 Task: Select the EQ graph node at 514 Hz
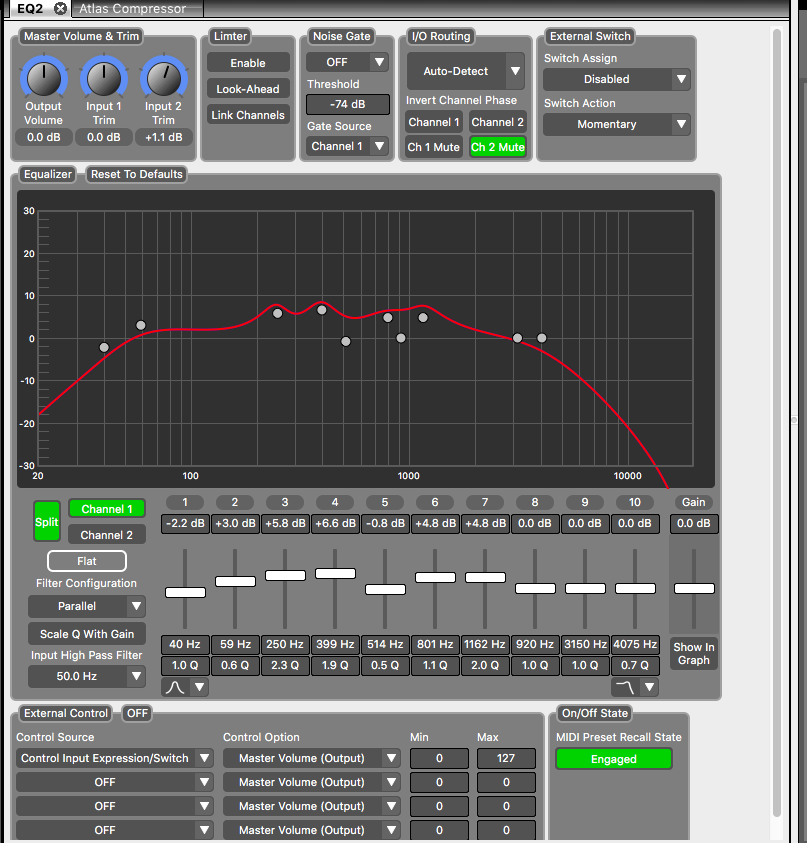pyautogui.click(x=346, y=341)
